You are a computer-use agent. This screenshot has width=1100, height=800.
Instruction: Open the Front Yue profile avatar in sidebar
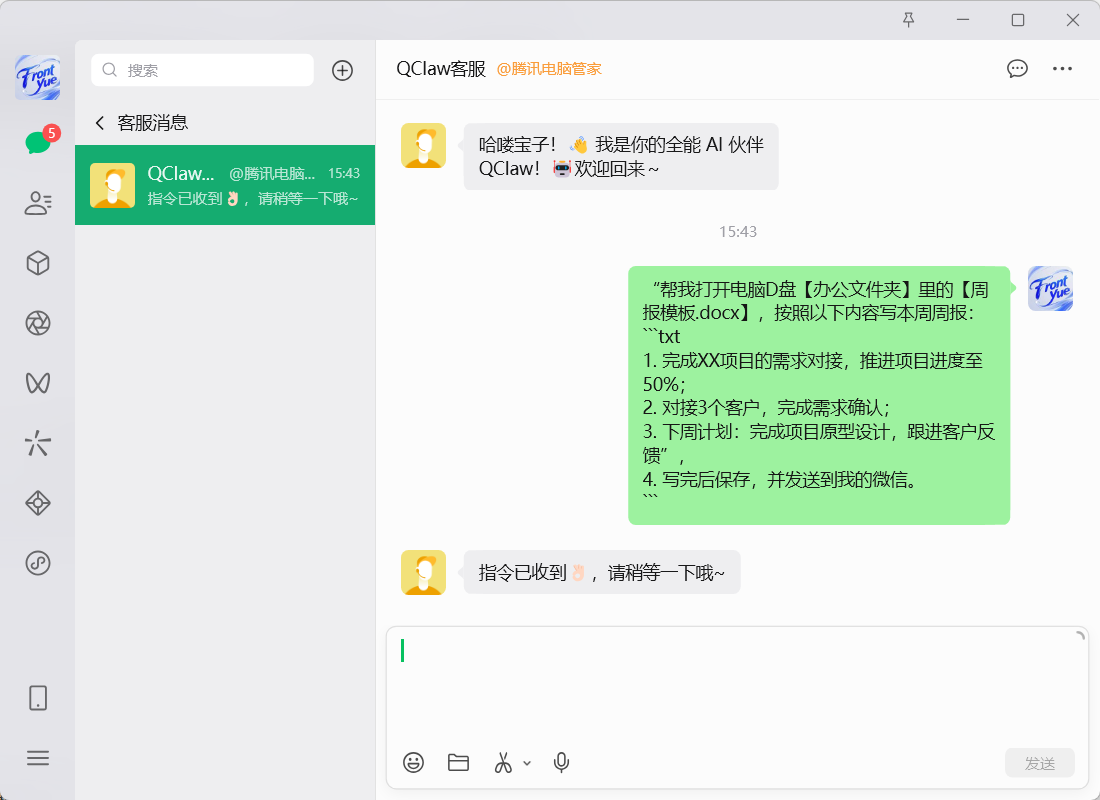click(x=38, y=77)
